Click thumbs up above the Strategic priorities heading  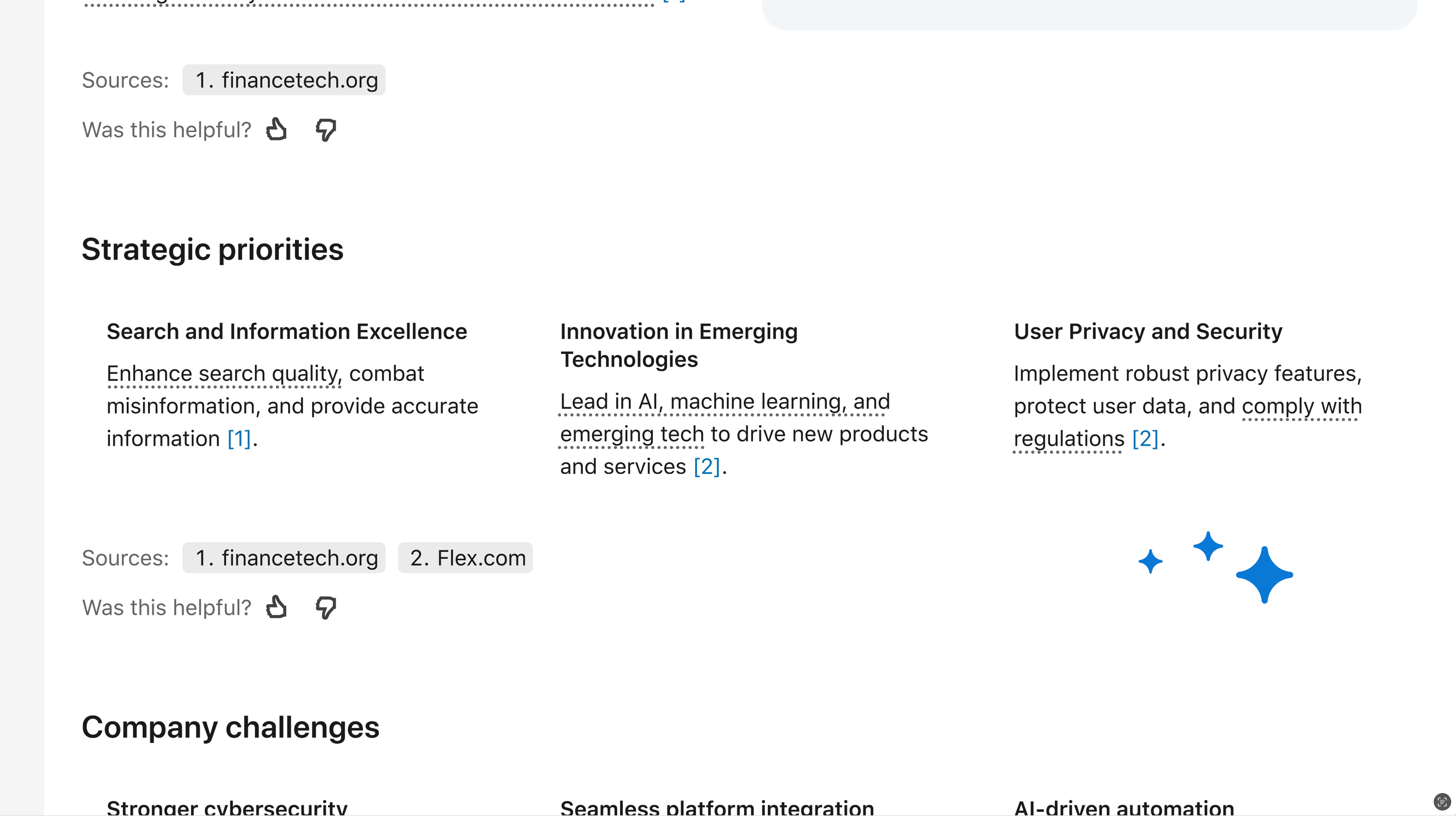277,129
